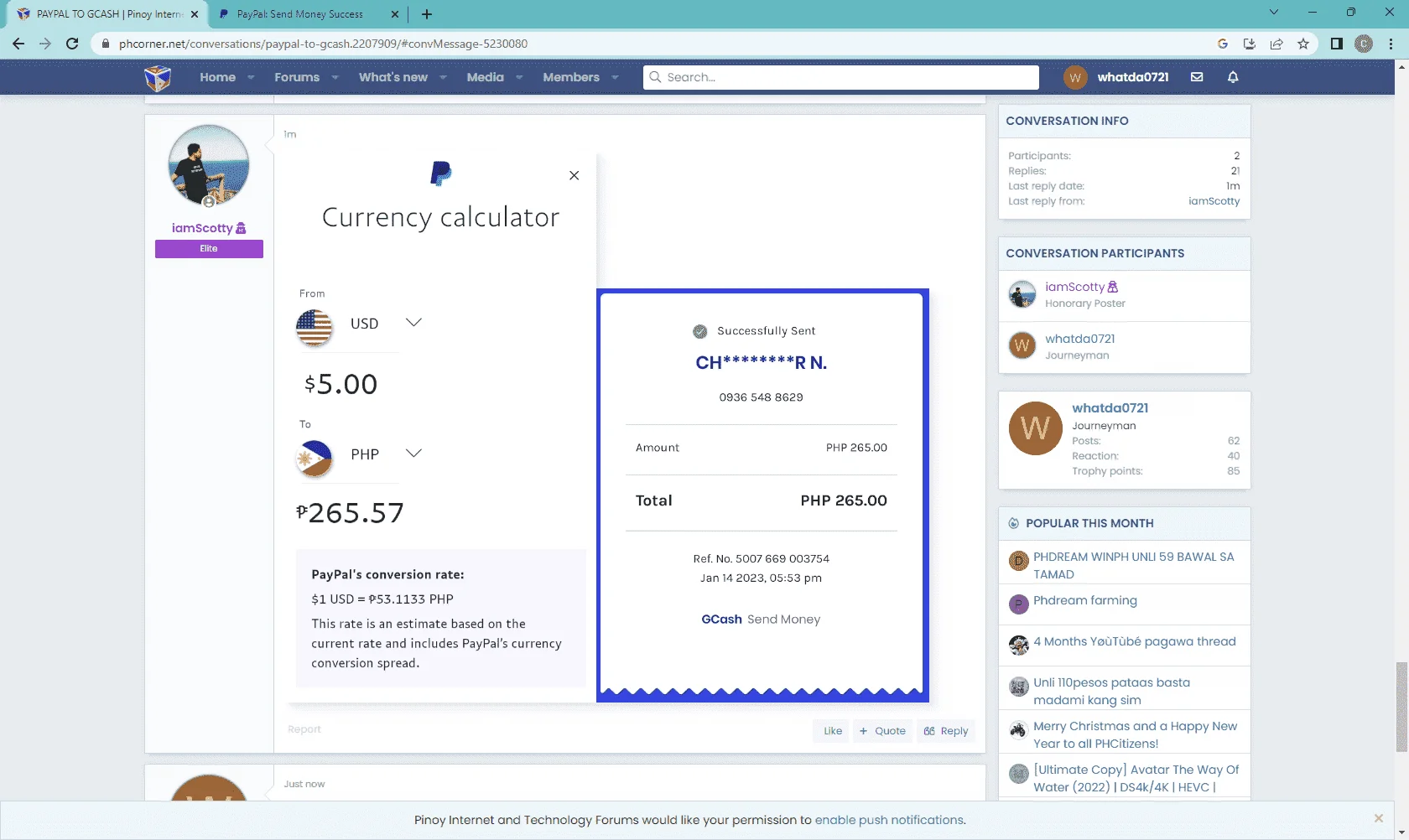The image size is (1409, 840).
Task: Open the What's new menu item
Action: tap(393, 77)
